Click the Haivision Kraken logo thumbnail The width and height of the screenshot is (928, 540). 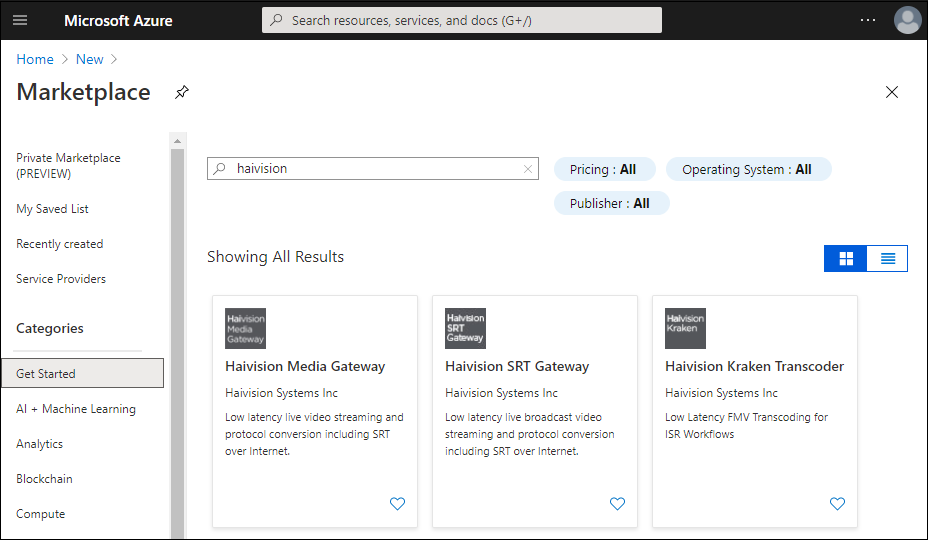click(685, 328)
